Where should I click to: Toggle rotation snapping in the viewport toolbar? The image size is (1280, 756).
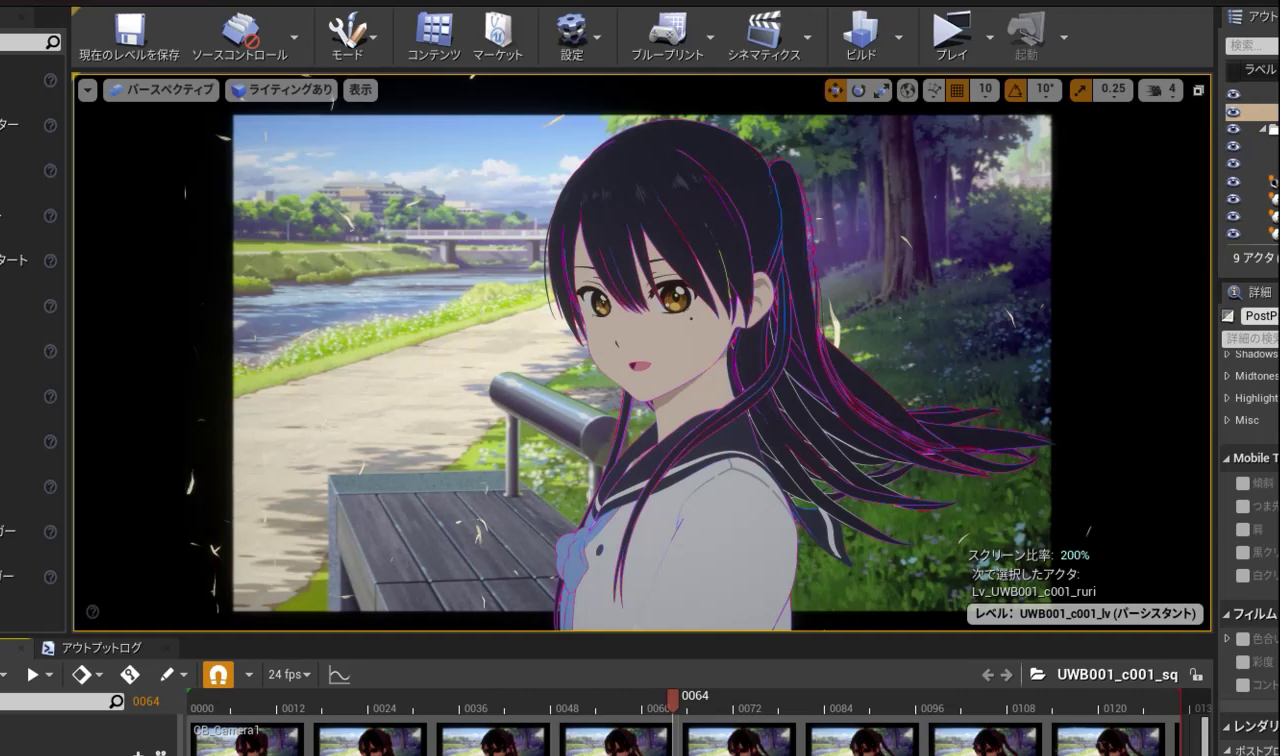[1015, 90]
